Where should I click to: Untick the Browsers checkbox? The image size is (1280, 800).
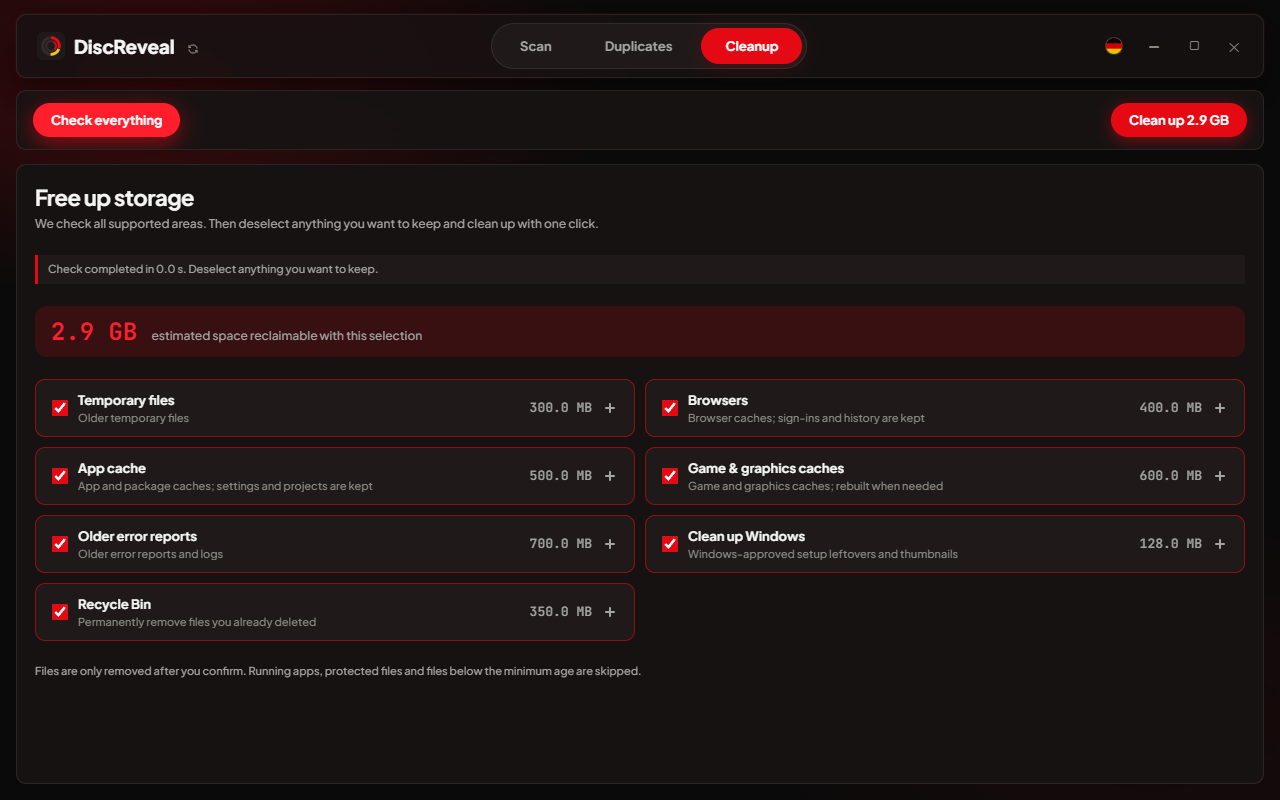[x=670, y=408]
